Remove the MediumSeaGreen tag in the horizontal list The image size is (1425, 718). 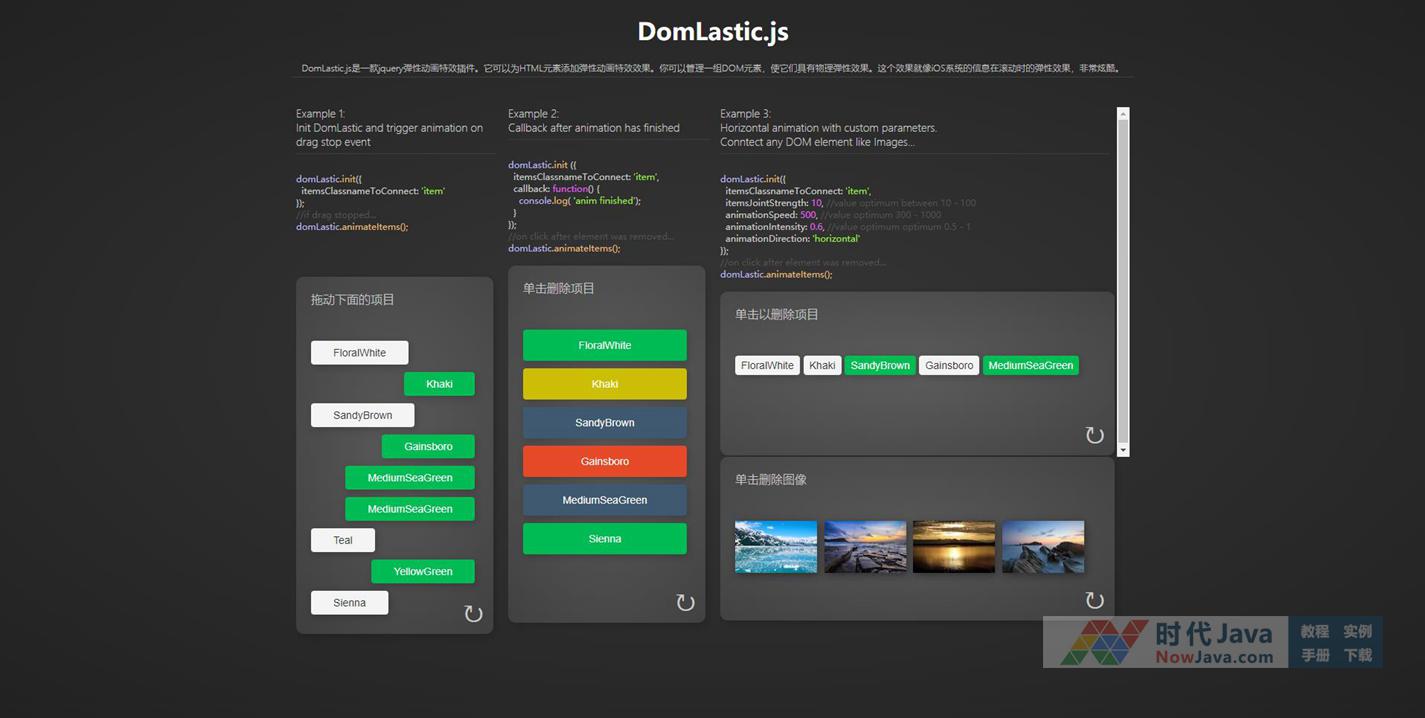click(1030, 366)
